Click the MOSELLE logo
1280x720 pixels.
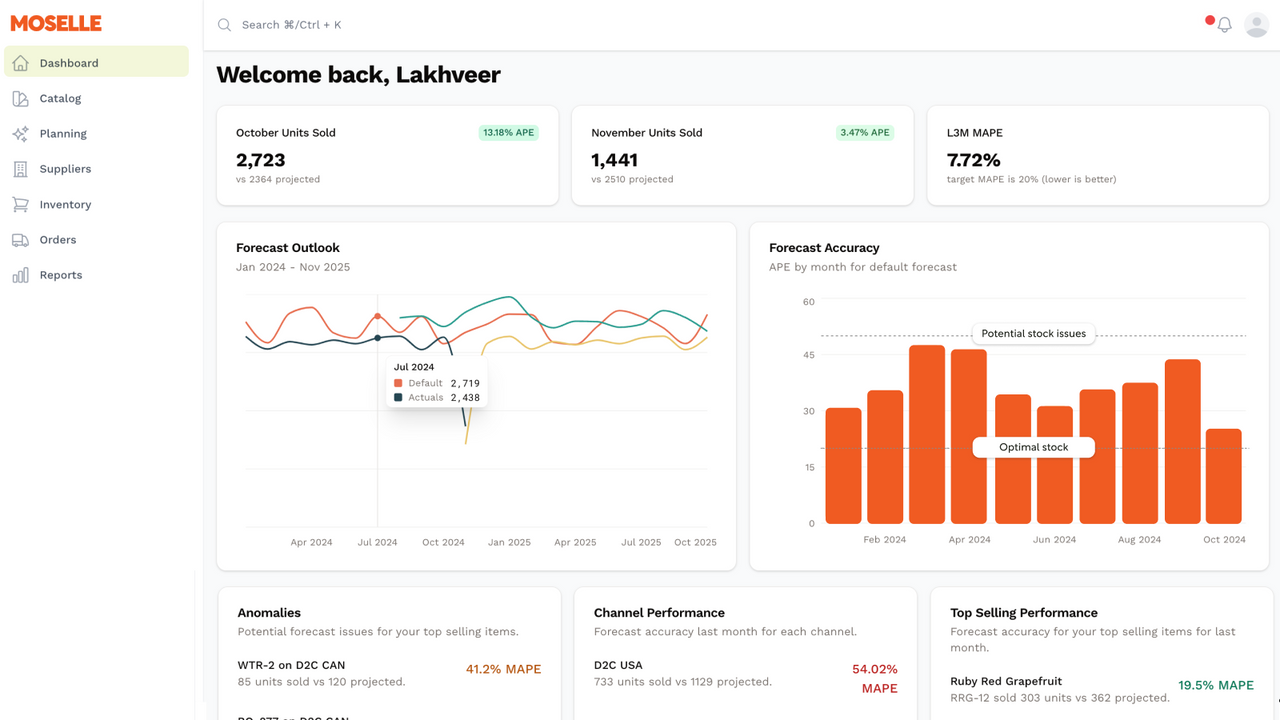click(56, 24)
